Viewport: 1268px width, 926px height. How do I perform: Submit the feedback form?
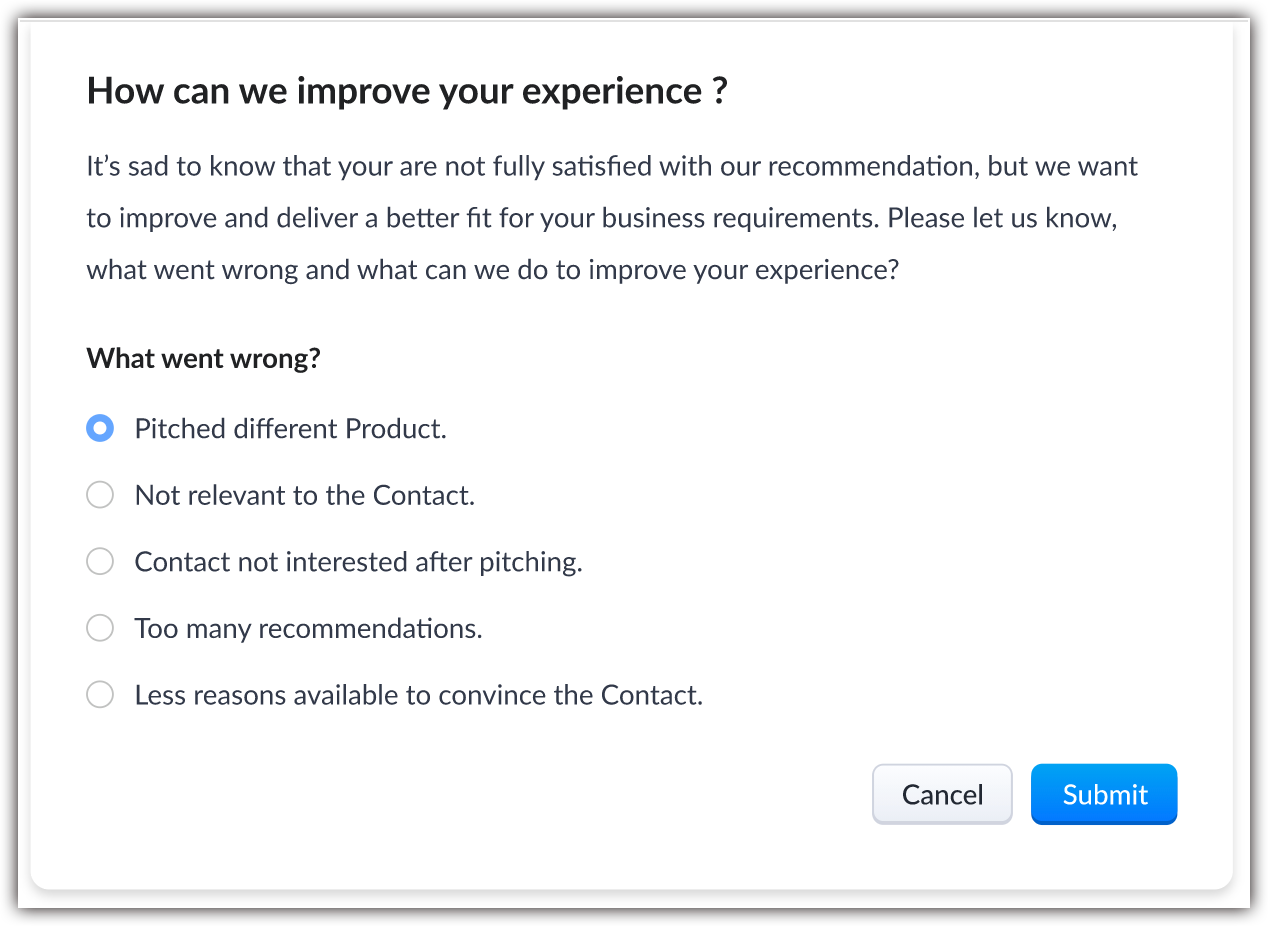pos(1104,795)
